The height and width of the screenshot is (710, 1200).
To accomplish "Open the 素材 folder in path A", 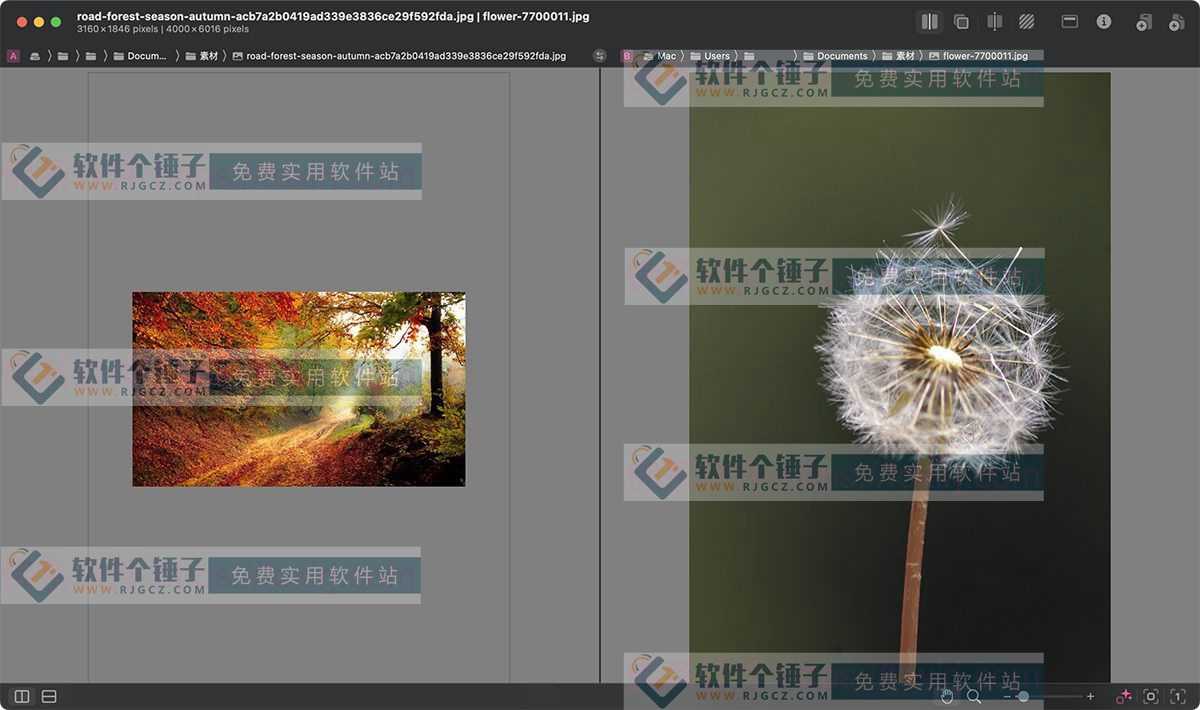I will pos(201,56).
